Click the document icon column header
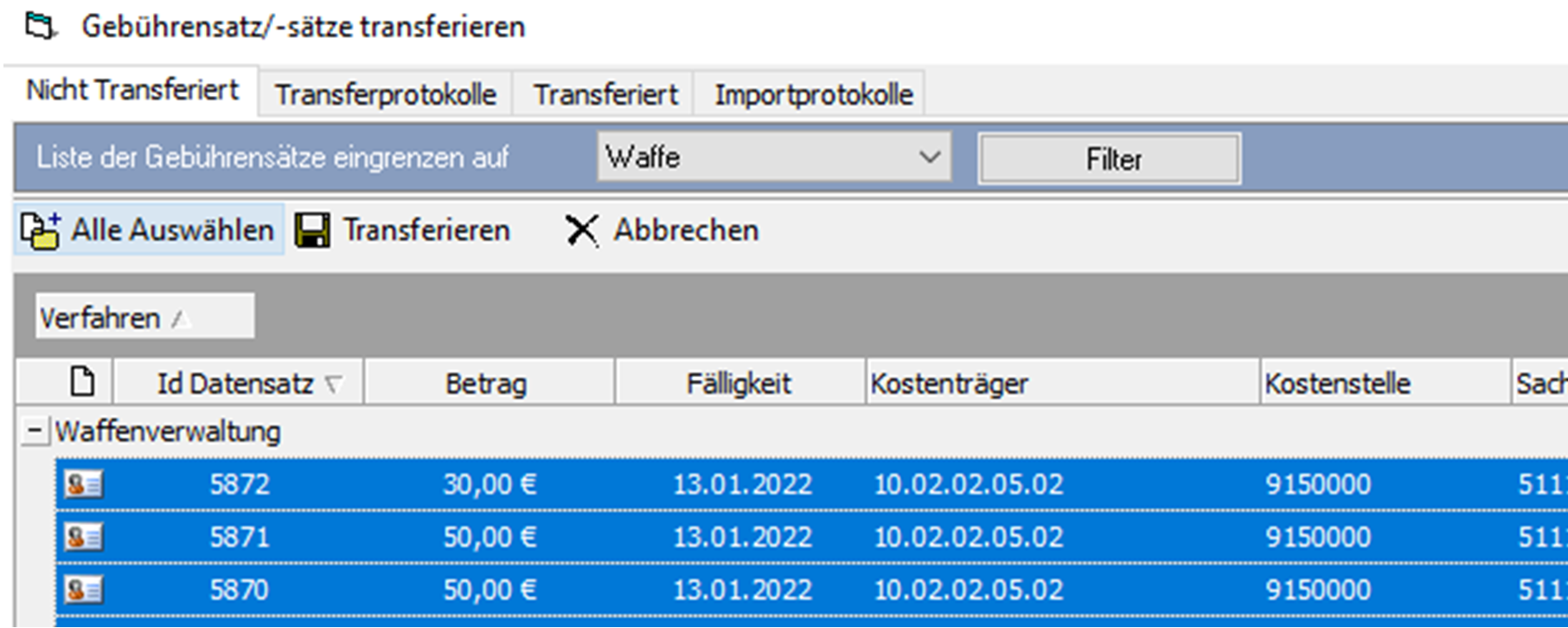Viewport: 1568px width, 628px height. tap(82, 381)
